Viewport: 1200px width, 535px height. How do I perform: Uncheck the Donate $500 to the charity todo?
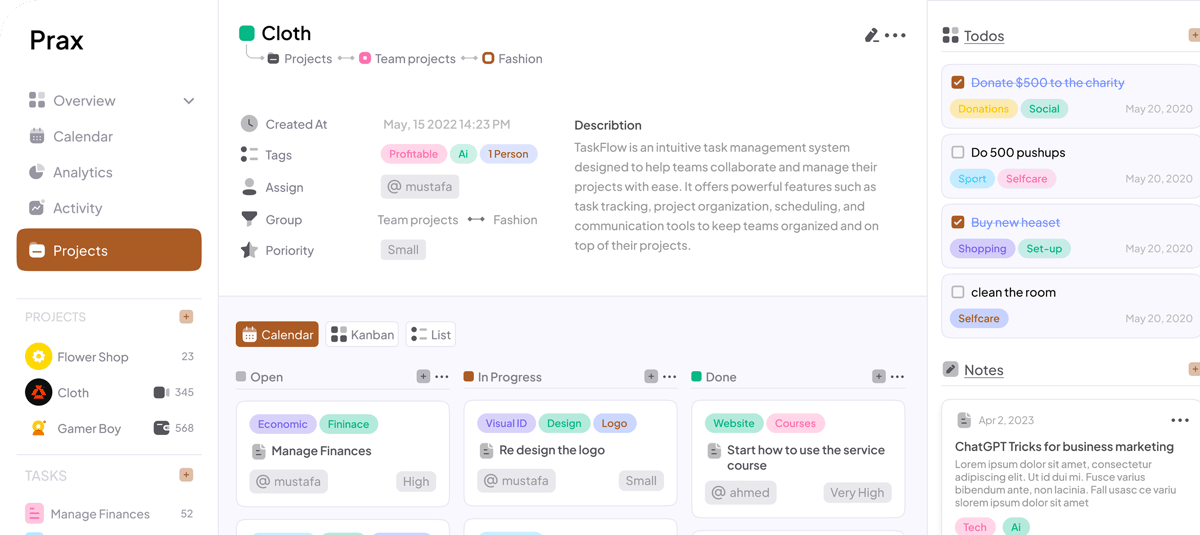958,83
